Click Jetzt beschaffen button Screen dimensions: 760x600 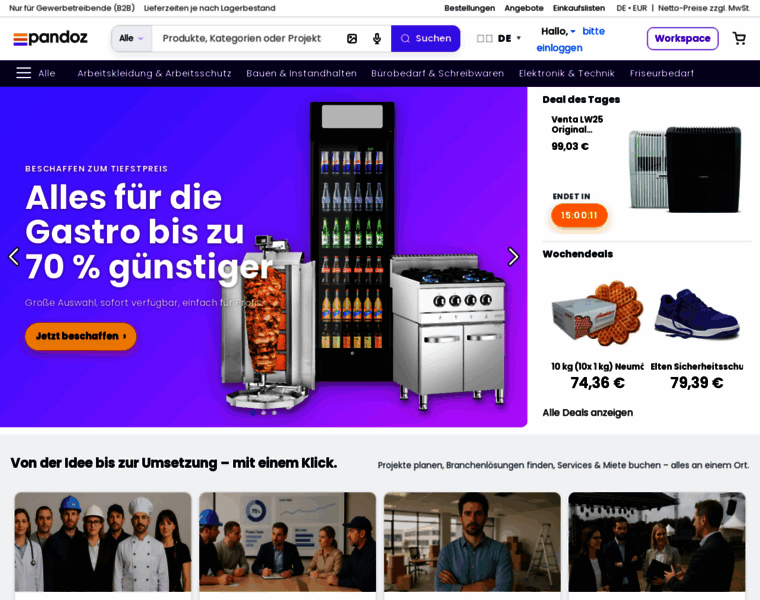(80, 336)
